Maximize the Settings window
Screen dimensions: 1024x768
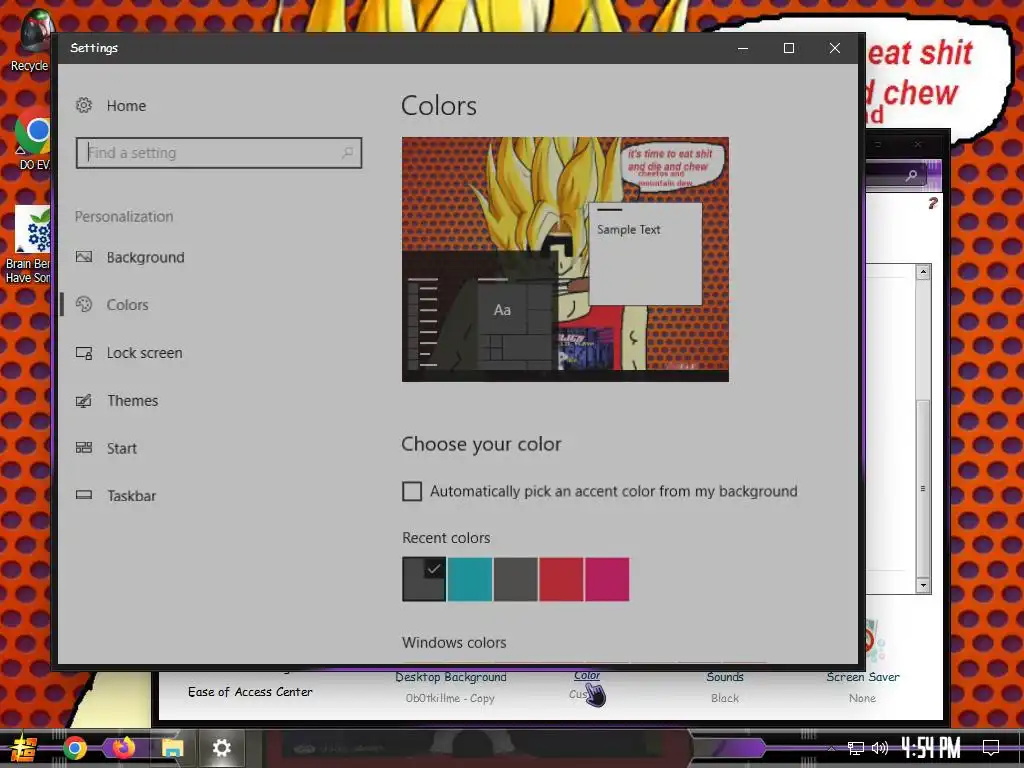pyautogui.click(x=788, y=48)
